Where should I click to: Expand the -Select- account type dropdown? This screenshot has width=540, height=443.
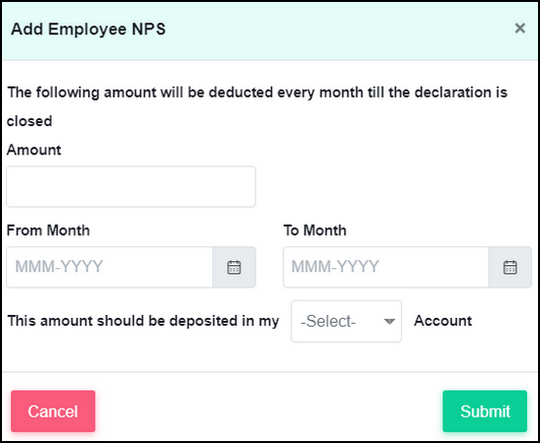(346, 321)
